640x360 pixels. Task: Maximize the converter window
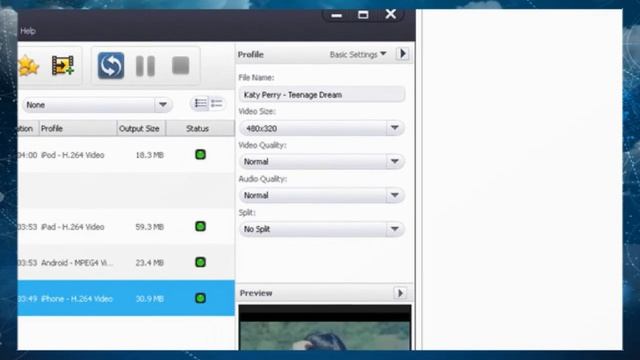tap(363, 15)
